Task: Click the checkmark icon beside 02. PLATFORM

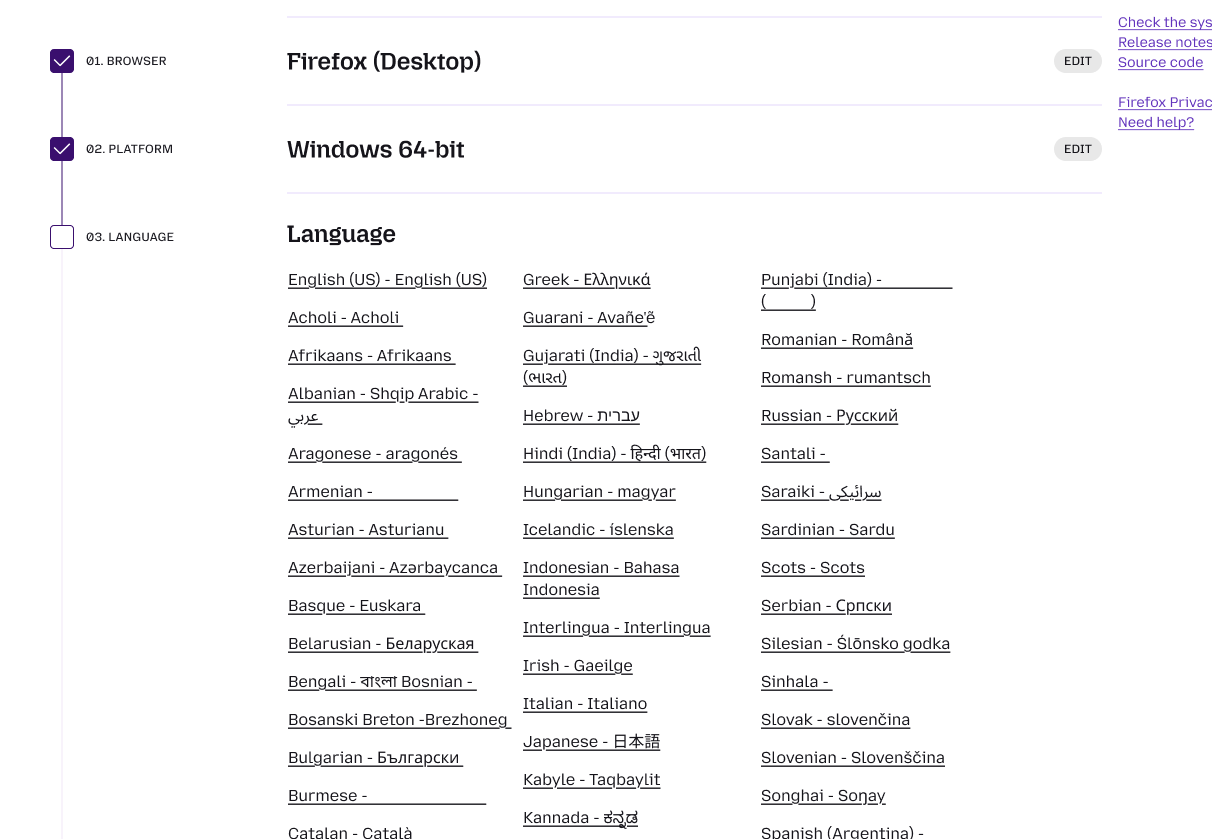Action: pyautogui.click(x=62, y=149)
